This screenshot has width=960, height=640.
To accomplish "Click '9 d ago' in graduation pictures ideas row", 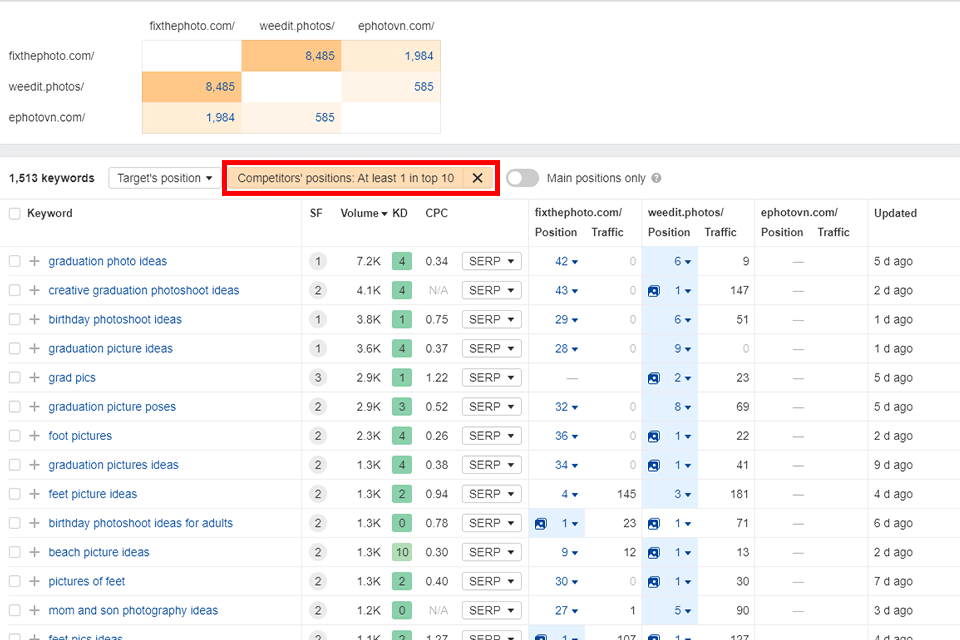I will (893, 465).
